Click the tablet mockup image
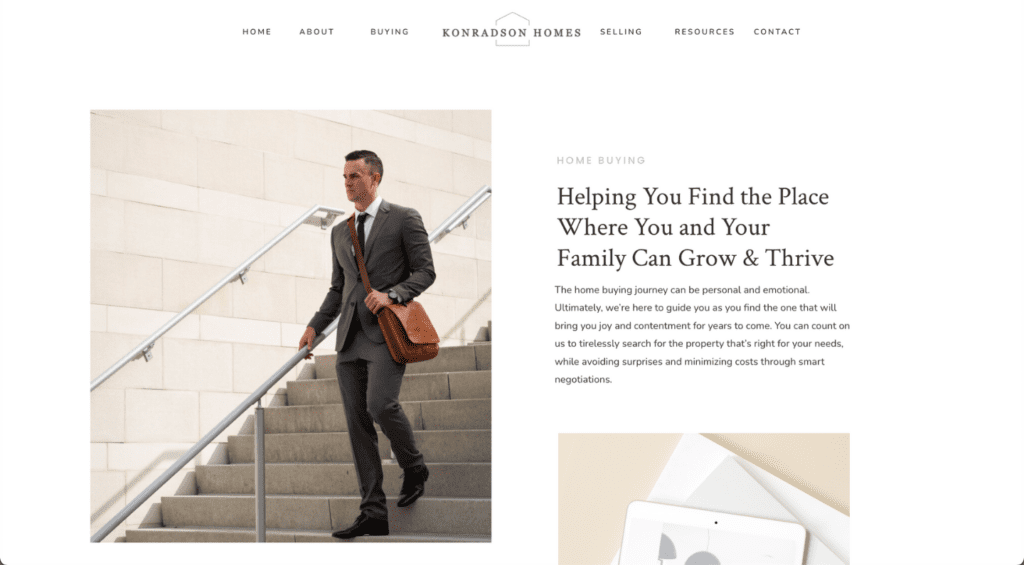 (x=703, y=498)
